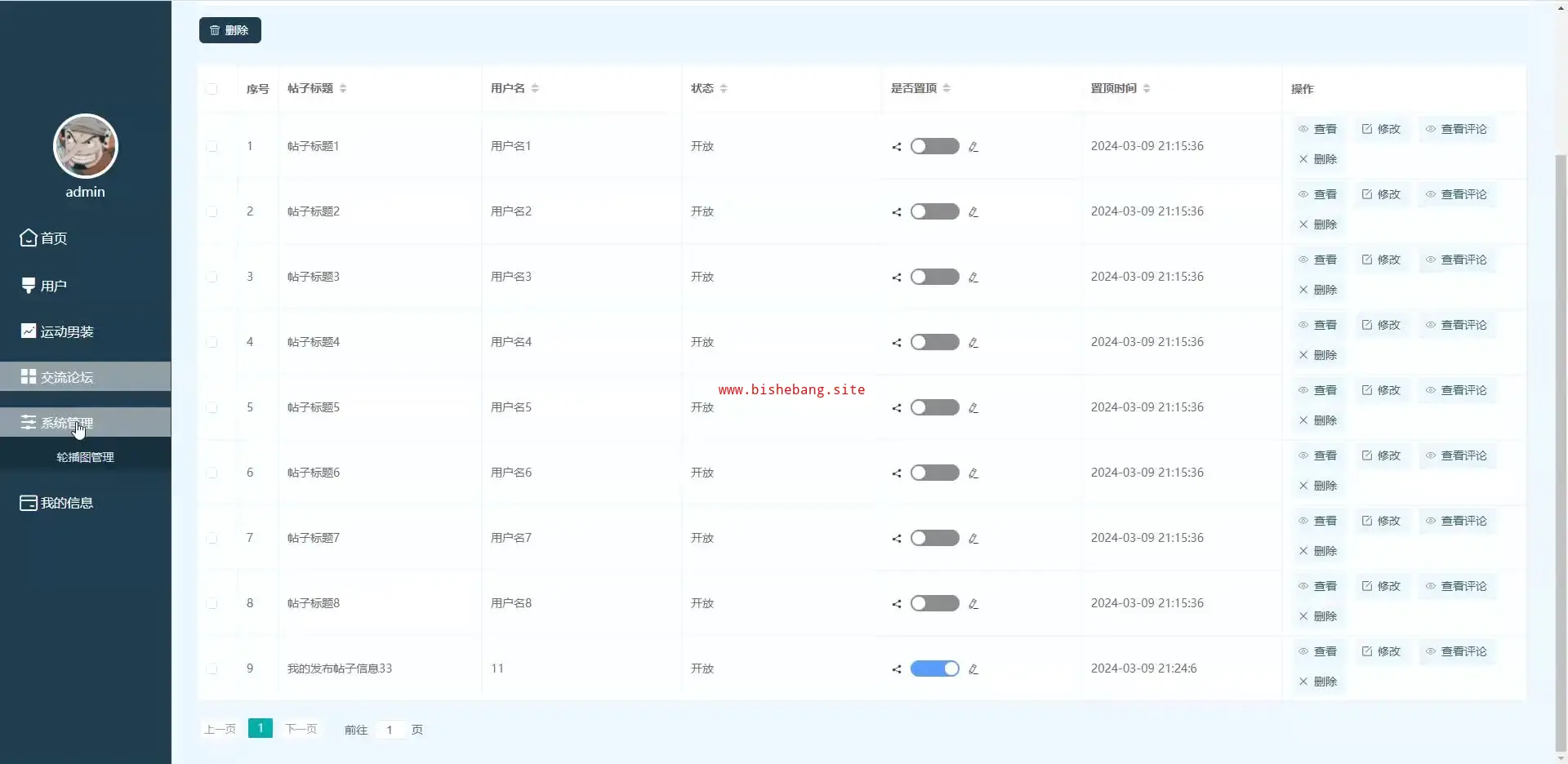Select the checkbox for row 帖子标题5
The width and height of the screenshot is (1568, 764).
(212, 407)
